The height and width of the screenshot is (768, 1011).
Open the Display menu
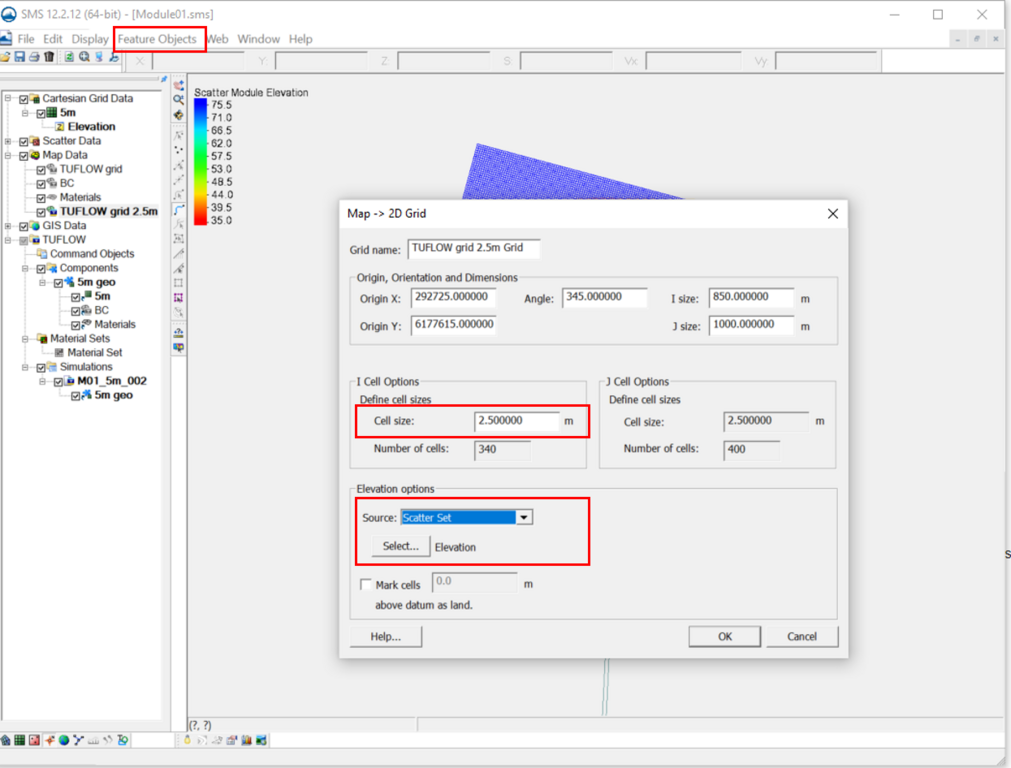(x=90, y=39)
